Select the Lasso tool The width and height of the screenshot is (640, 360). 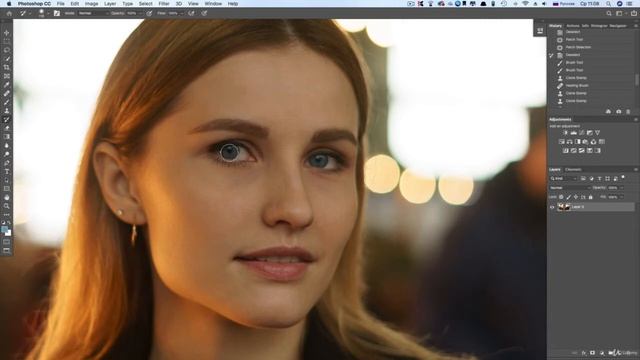(7, 50)
